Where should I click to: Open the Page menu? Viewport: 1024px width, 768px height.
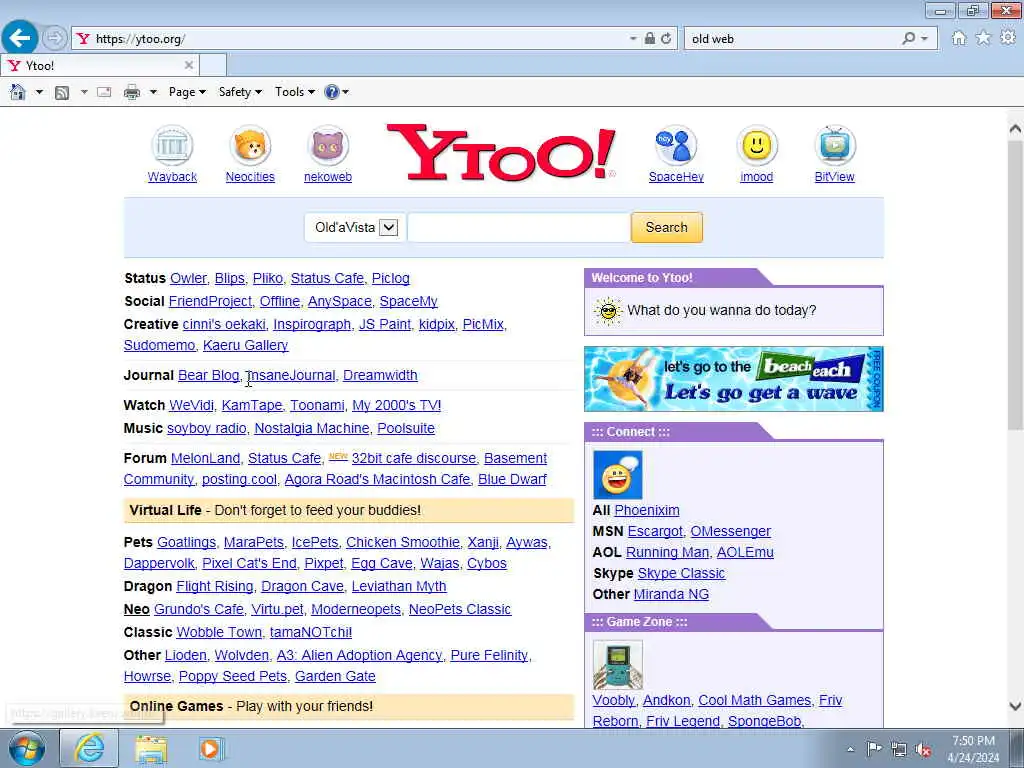(x=187, y=92)
